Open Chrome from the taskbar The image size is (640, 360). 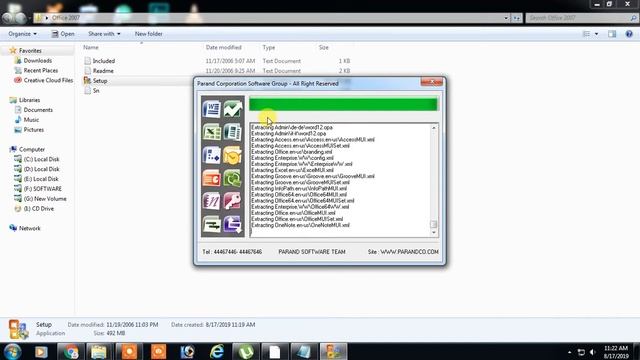[x=71, y=351]
